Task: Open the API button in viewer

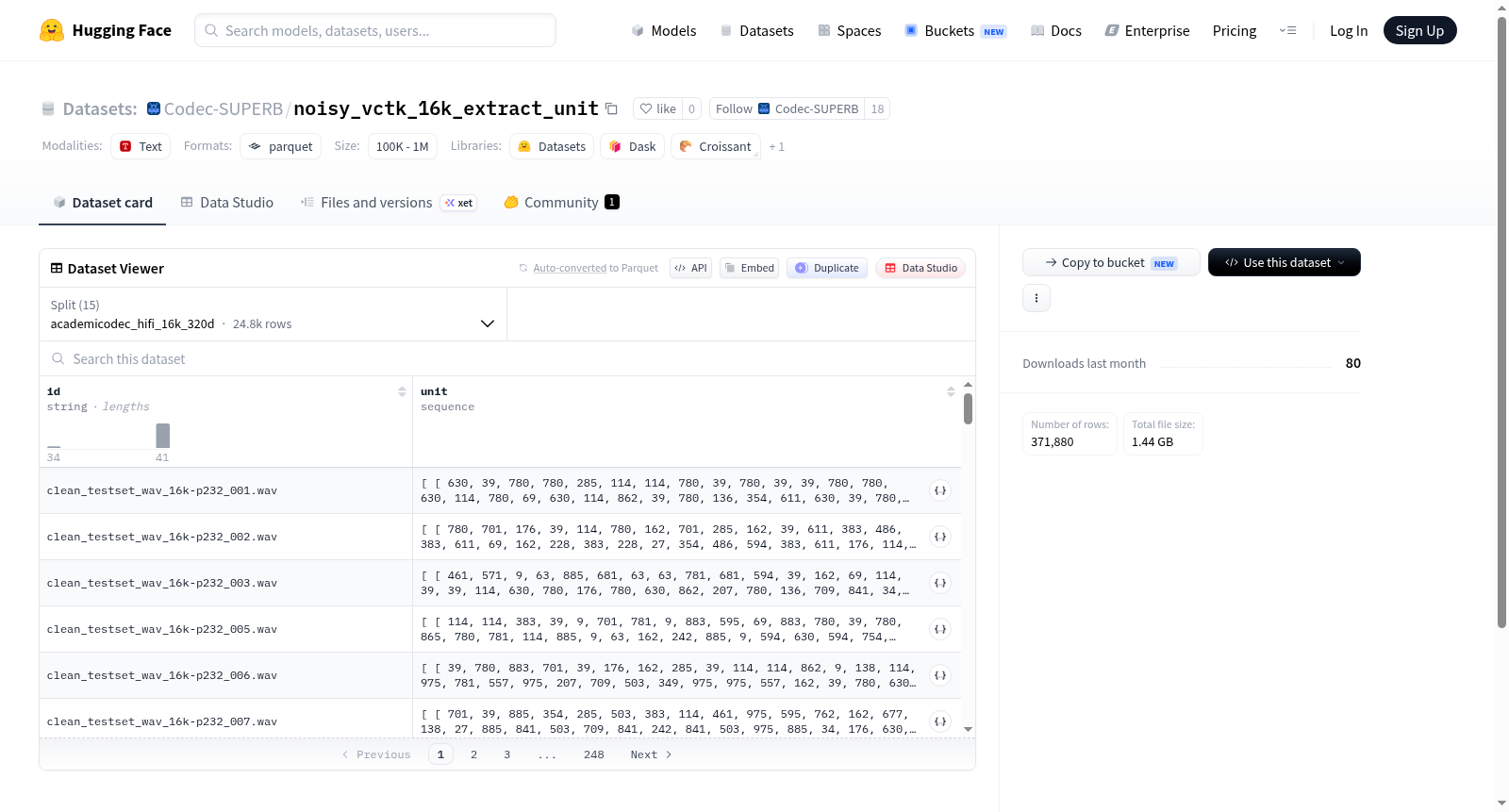Action: (x=690, y=268)
